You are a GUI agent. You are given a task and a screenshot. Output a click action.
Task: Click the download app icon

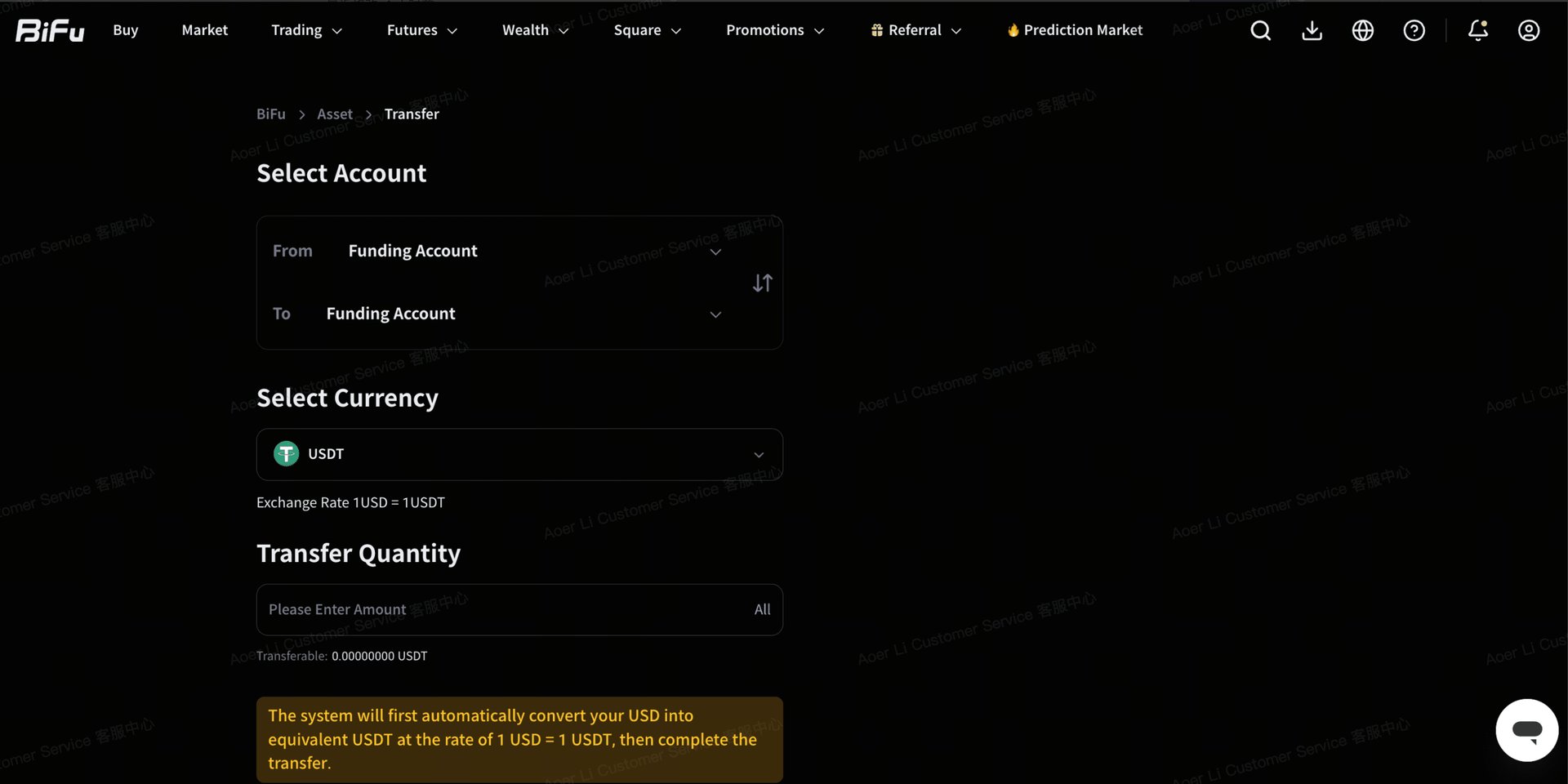[1312, 30]
